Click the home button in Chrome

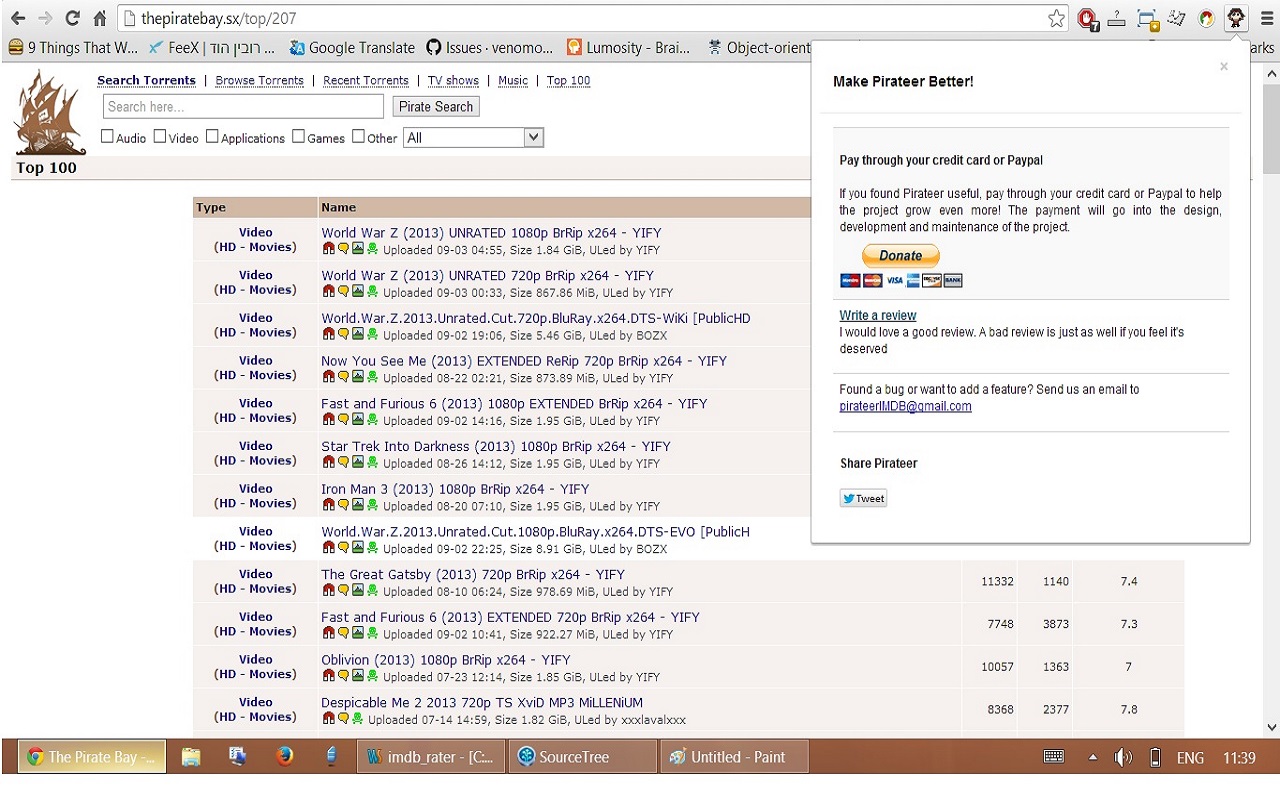99,18
